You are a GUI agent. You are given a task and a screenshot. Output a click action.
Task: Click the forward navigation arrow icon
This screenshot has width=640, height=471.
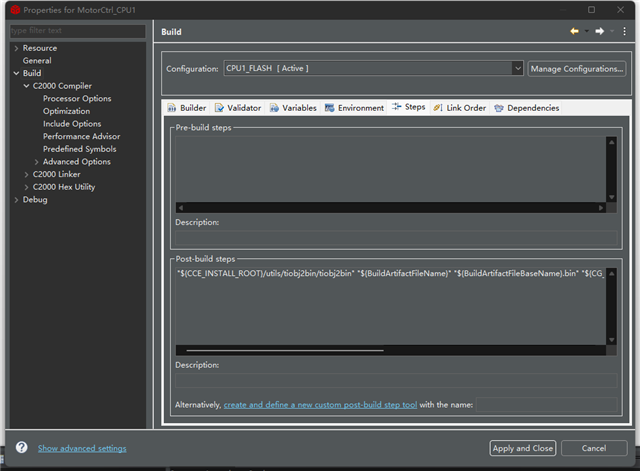(x=600, y=31)
